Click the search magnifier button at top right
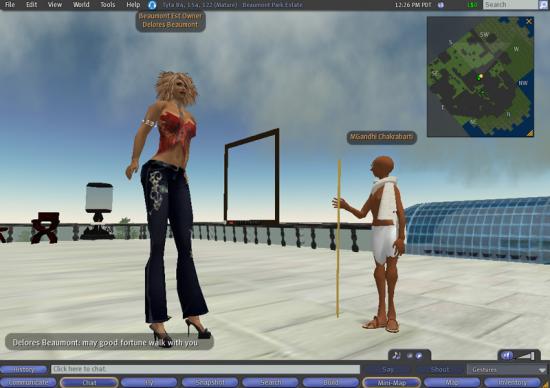The height and width of the screenshot is (388, 550). [543, 5]
